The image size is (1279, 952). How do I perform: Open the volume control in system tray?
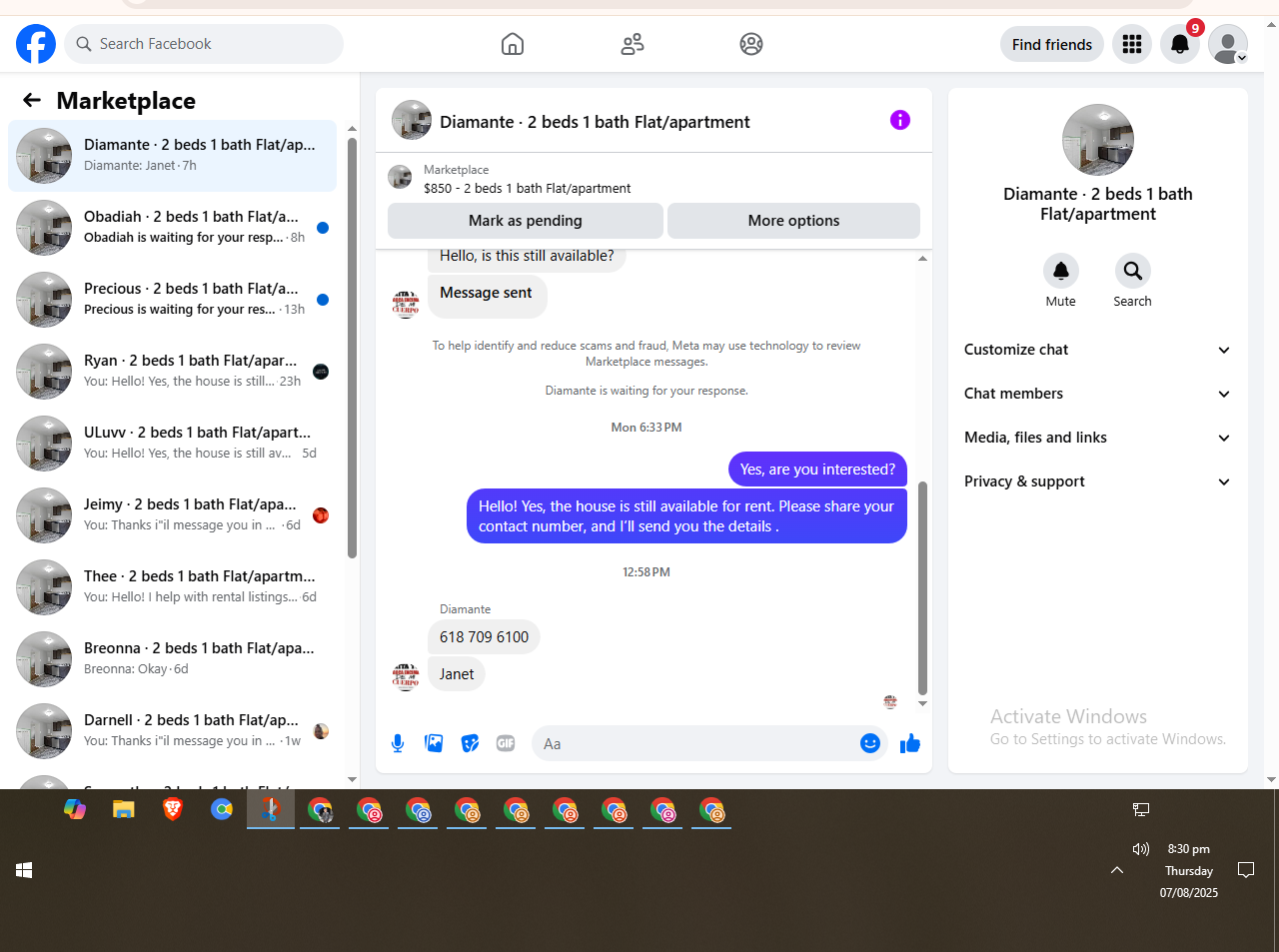tap(1141, 849)
